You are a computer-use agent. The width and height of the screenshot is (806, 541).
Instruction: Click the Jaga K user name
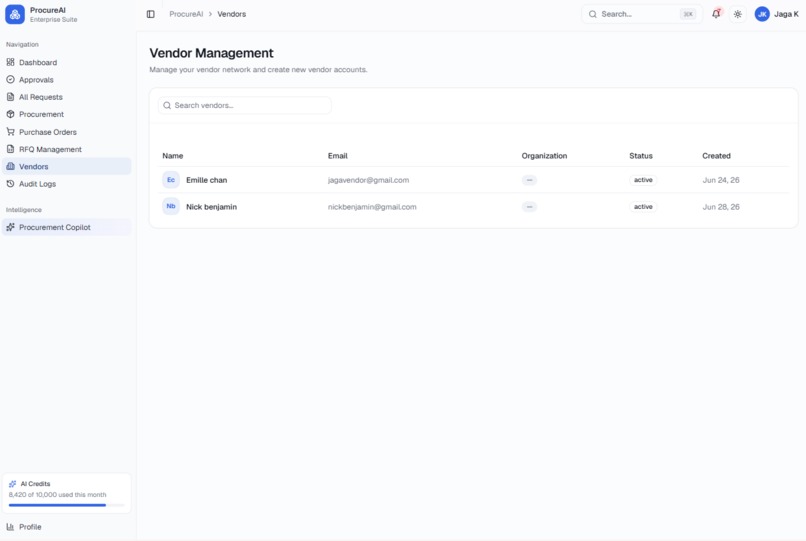pyautogui.click(x=786, y=14)
